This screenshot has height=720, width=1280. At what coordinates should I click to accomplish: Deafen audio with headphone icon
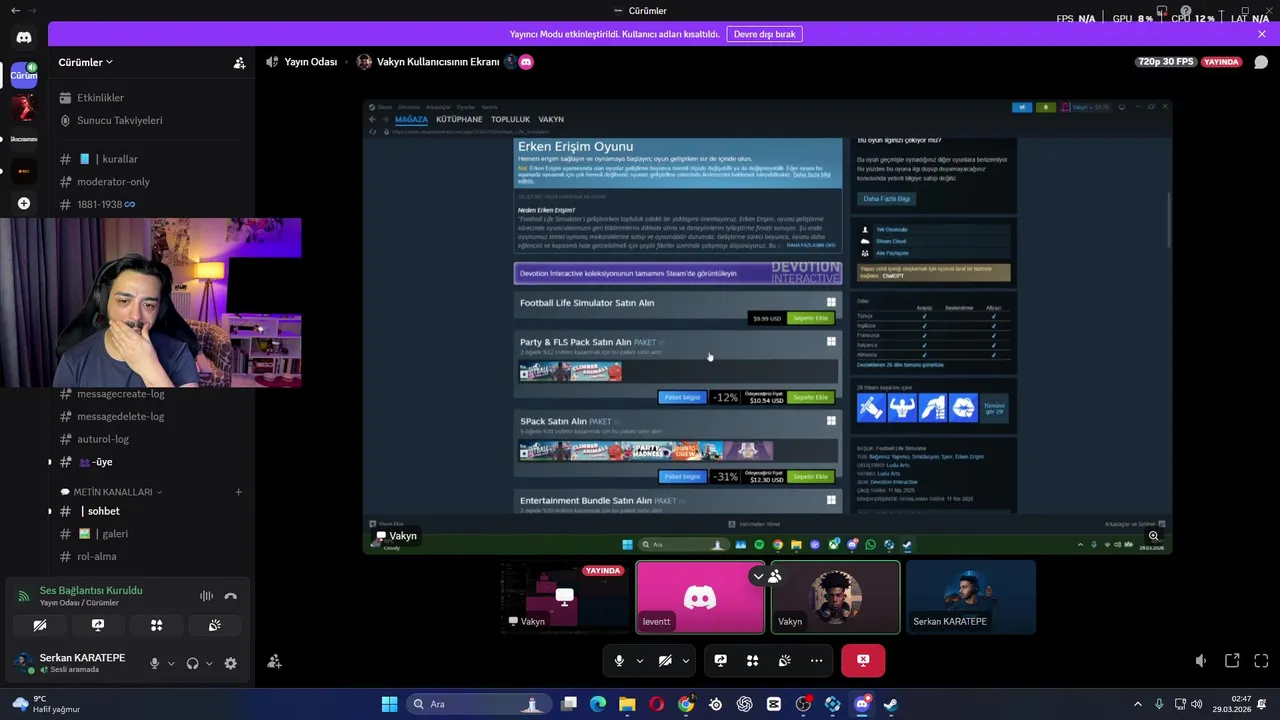pos(192,663)
